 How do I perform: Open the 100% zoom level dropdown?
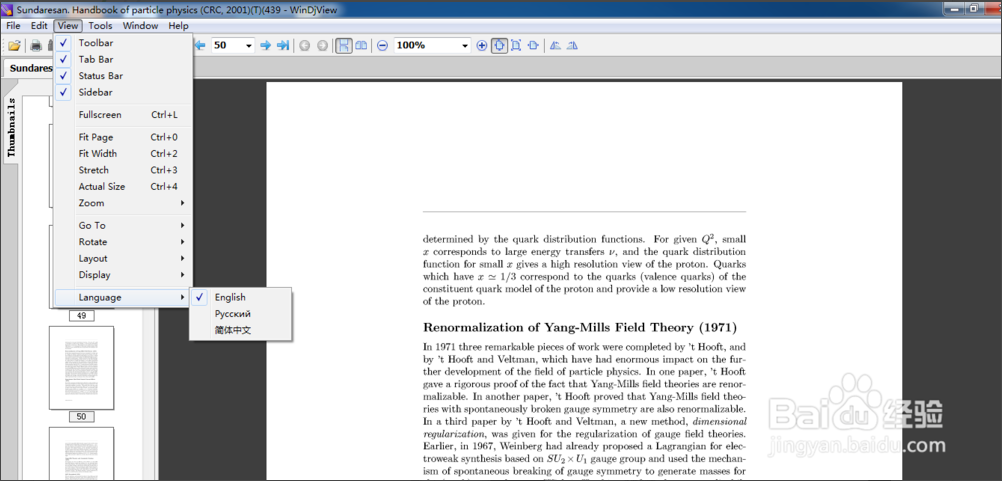(465, 45)
